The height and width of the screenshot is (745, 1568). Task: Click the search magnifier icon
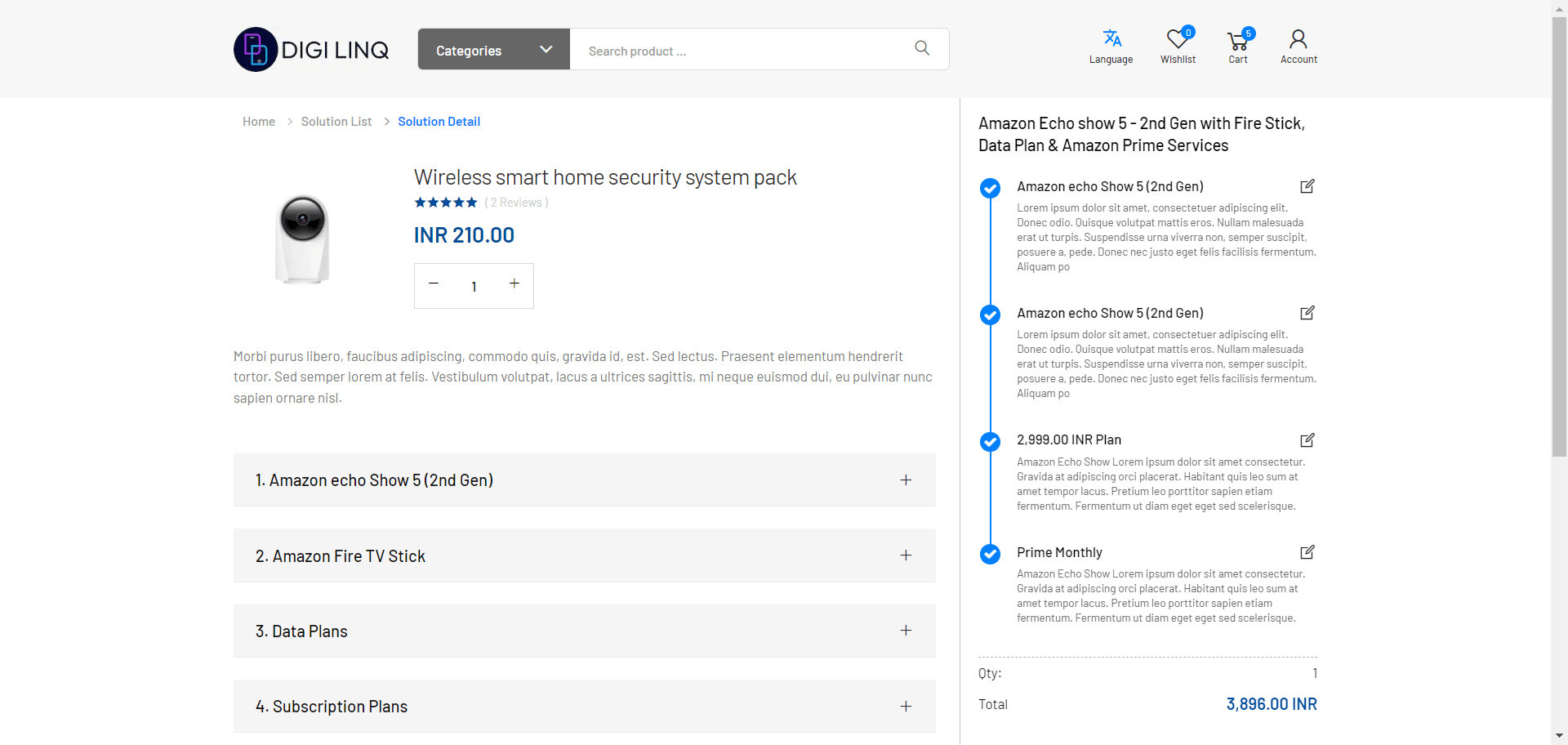(x=922, y=48)
